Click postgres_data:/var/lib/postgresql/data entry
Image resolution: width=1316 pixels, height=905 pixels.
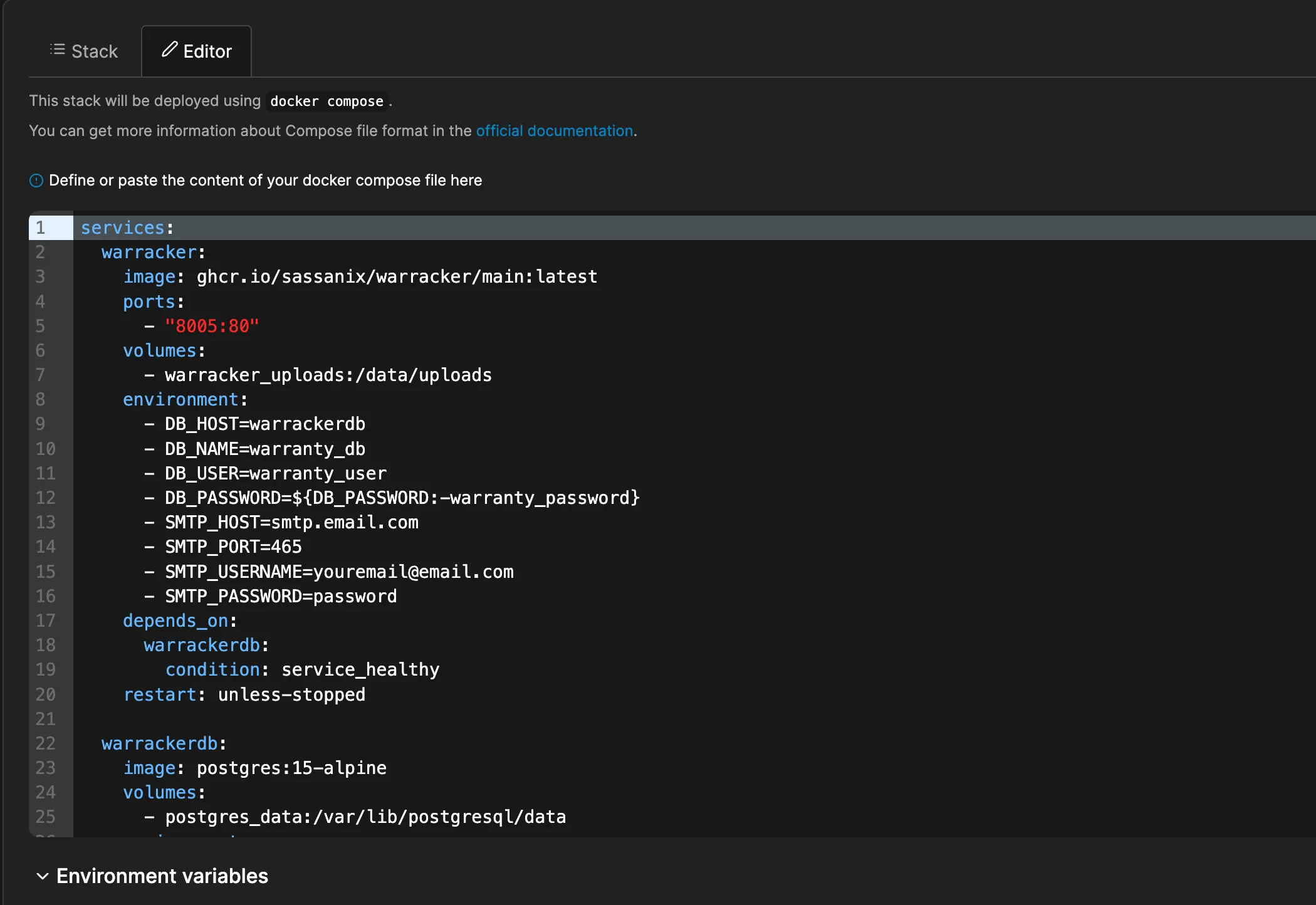pos(365,817)
